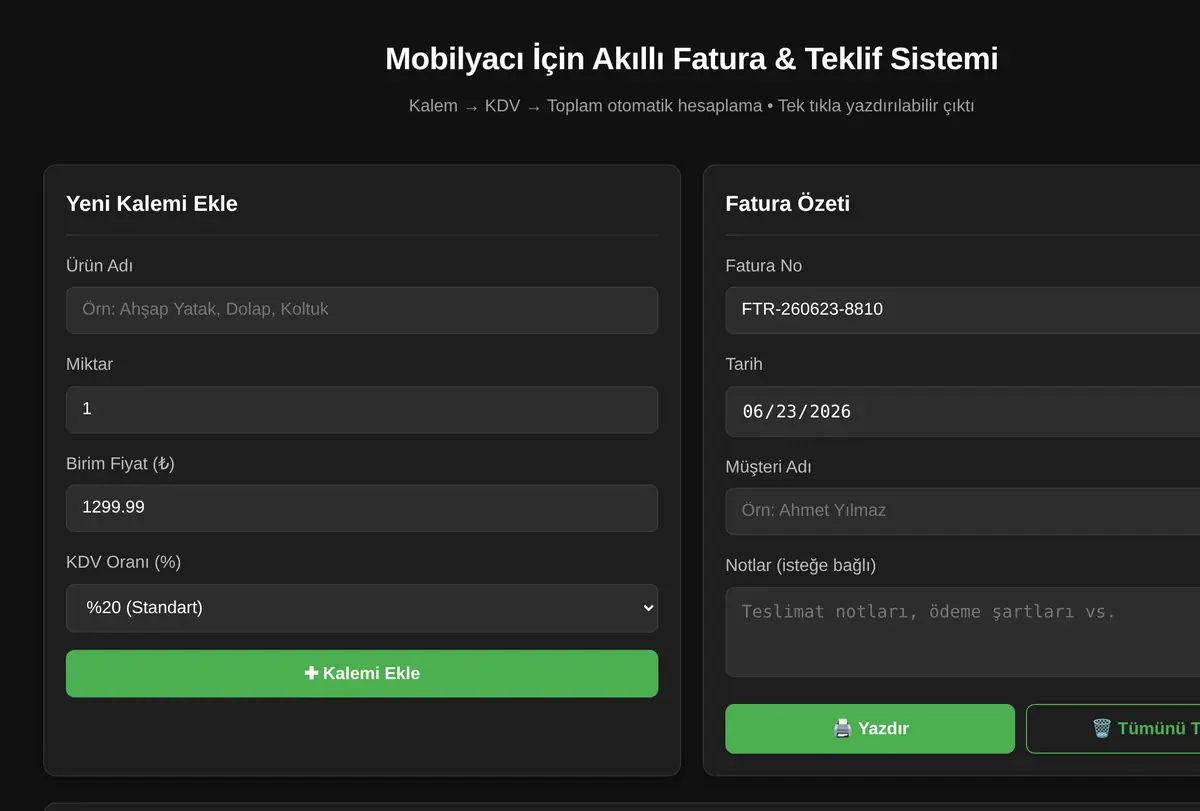This screenshot has width=1200, height=811.
Task: Open the Tarih date field
Action: (x=962, y=411)
